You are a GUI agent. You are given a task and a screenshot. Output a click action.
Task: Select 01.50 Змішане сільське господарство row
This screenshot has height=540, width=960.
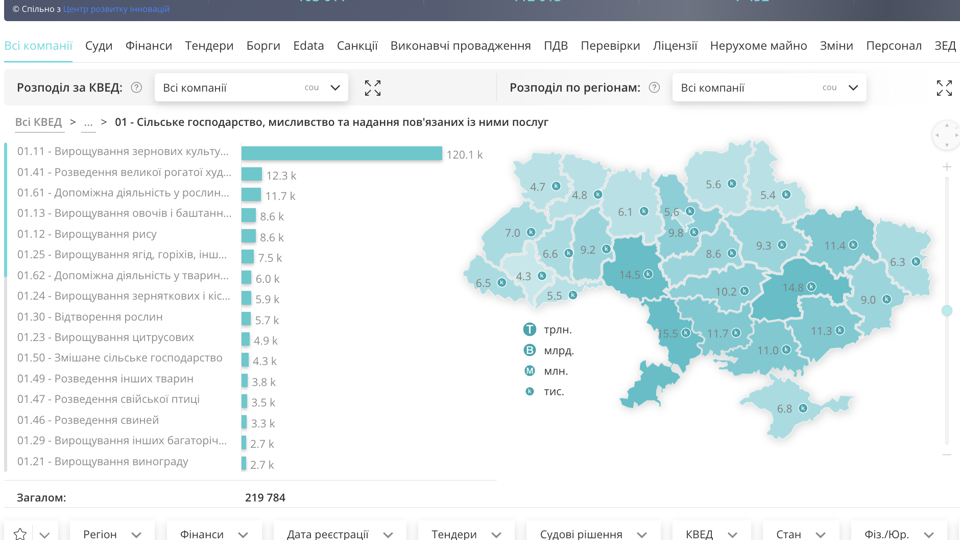coord(120,358)
